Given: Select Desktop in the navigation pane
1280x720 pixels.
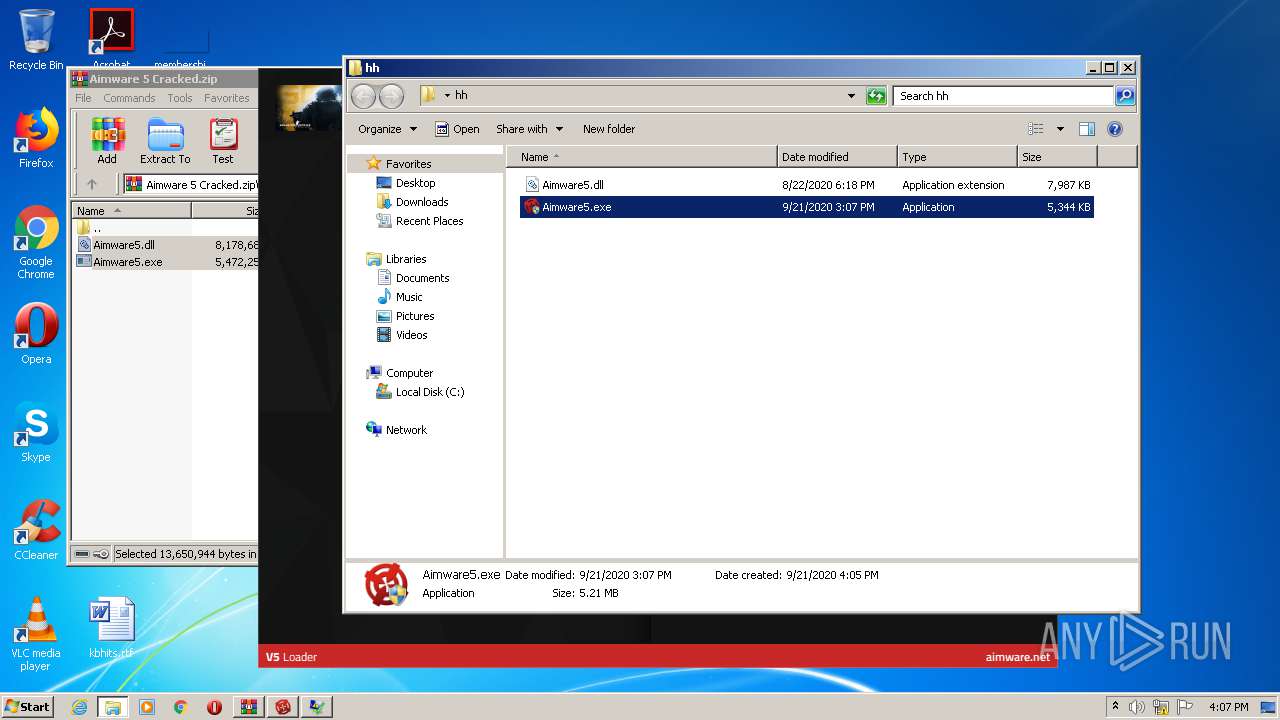Looking at the screenshot, I should click(x=415, y=183).
